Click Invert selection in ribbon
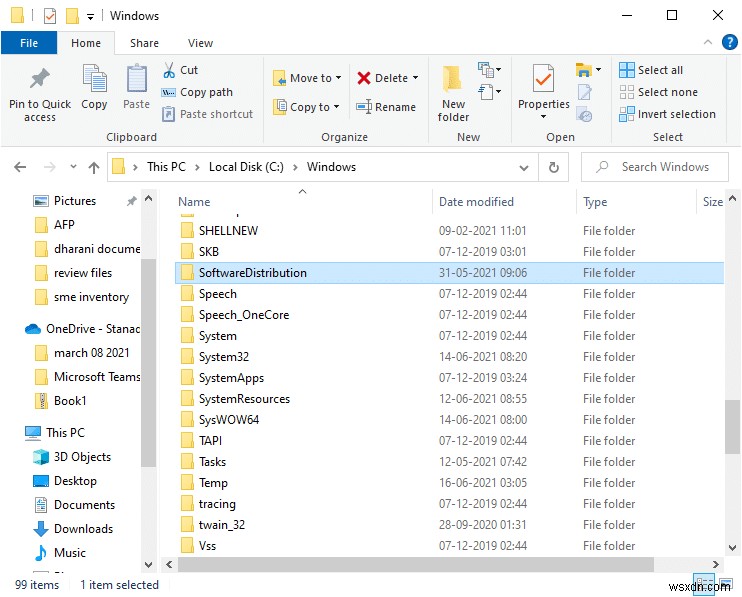 pos(667,114)
